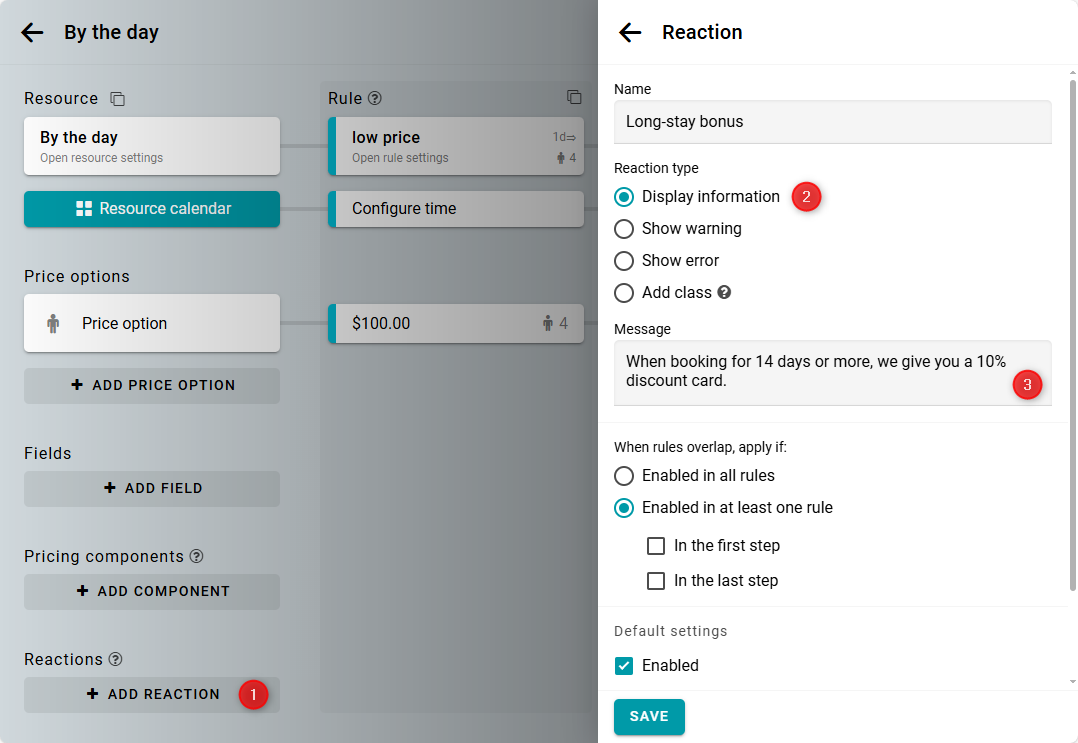Click the back arrow beside By the day
The width and height of the screenshot is (1078, 743).
point(32,32)
